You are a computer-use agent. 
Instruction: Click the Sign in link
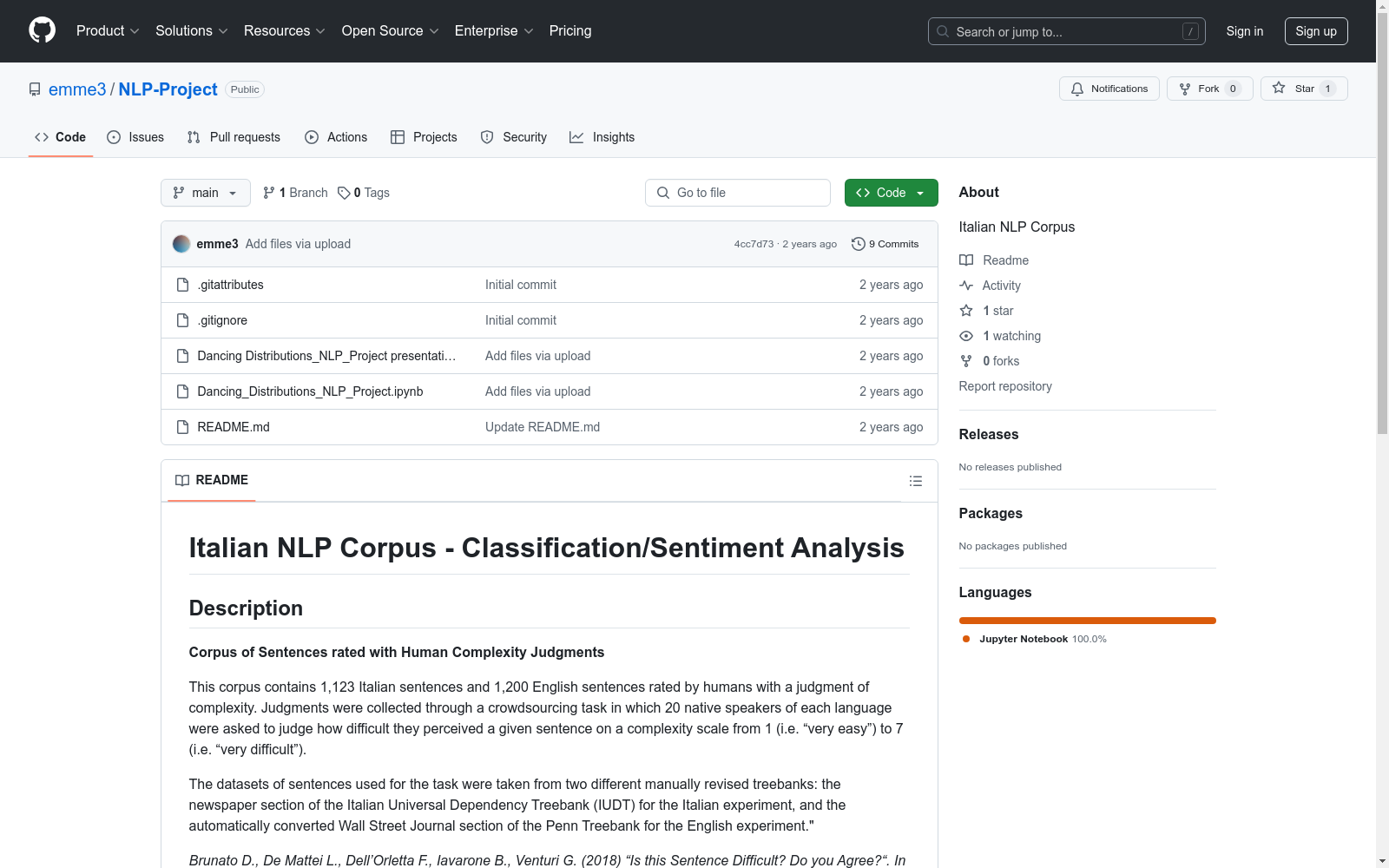[x=1245, y=31]
